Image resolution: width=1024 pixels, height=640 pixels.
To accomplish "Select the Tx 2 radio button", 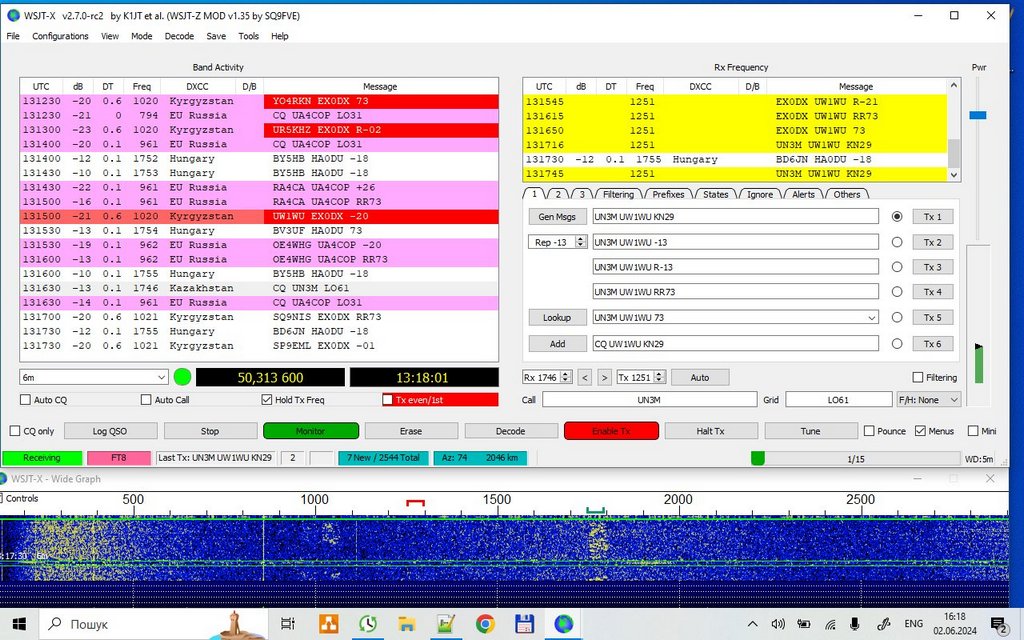I will click(896, 242).
